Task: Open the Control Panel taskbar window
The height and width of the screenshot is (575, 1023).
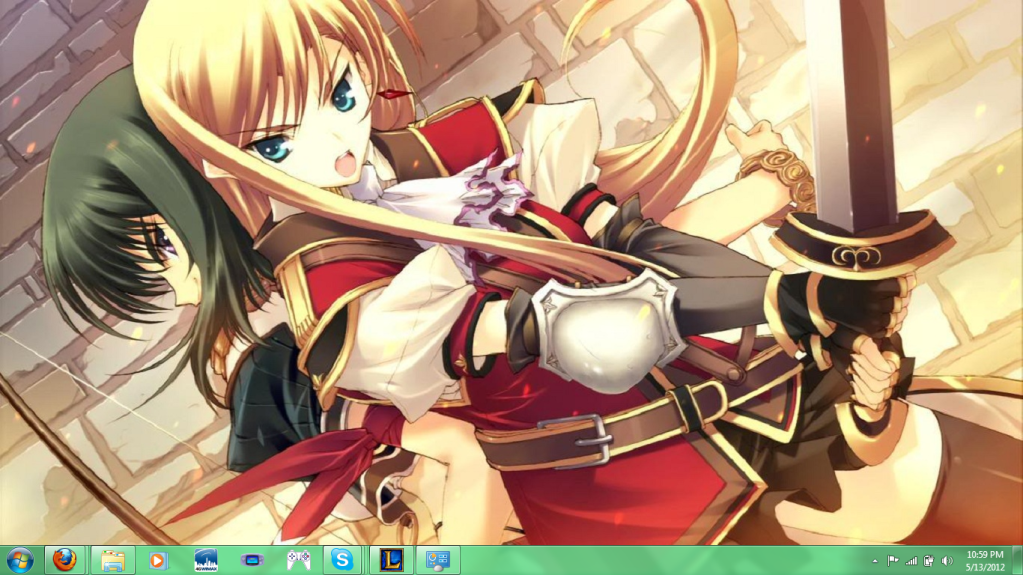Action: tap(438, 560)
